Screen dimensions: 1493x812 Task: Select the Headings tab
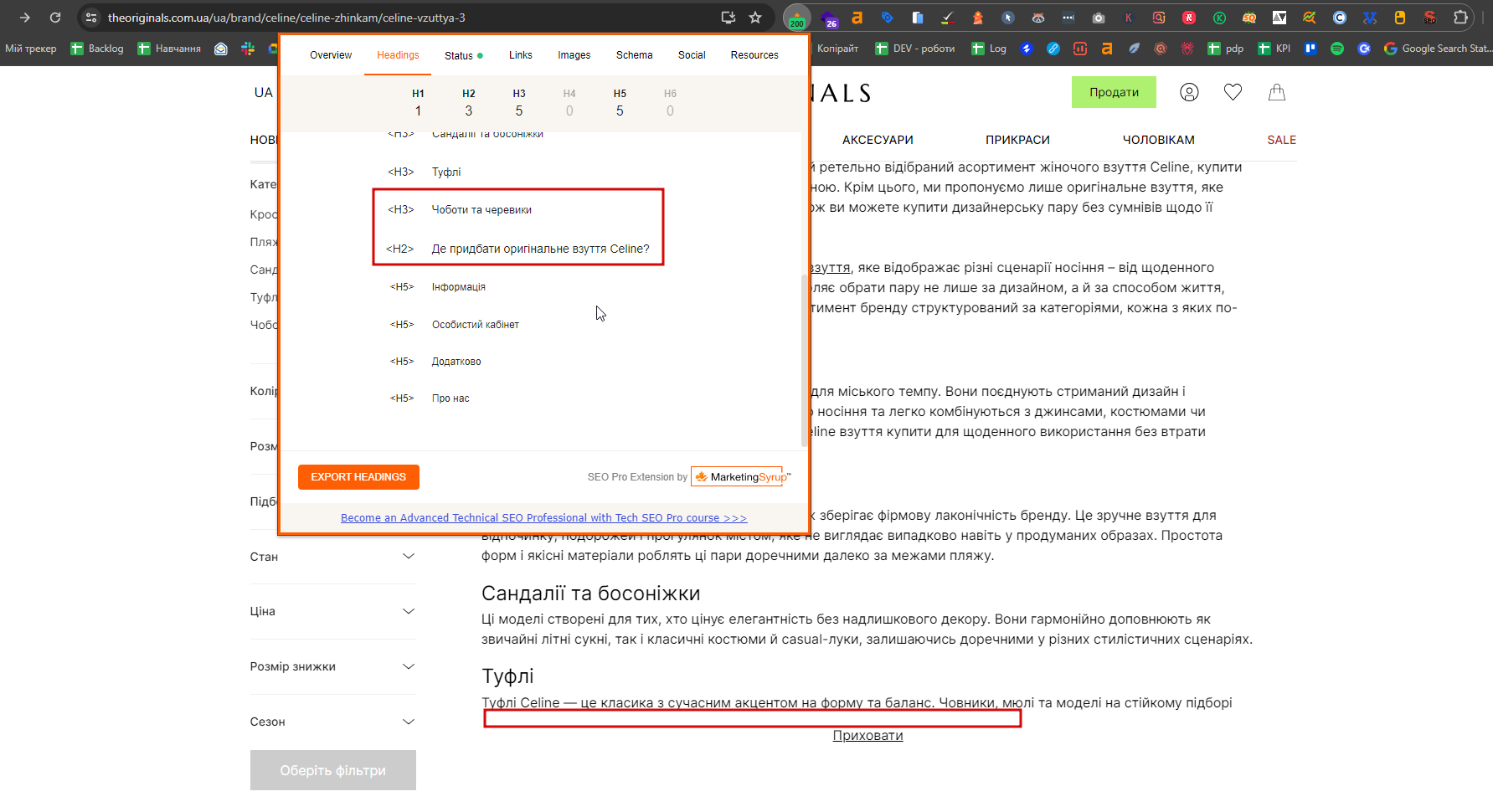[x=398, y=55]
